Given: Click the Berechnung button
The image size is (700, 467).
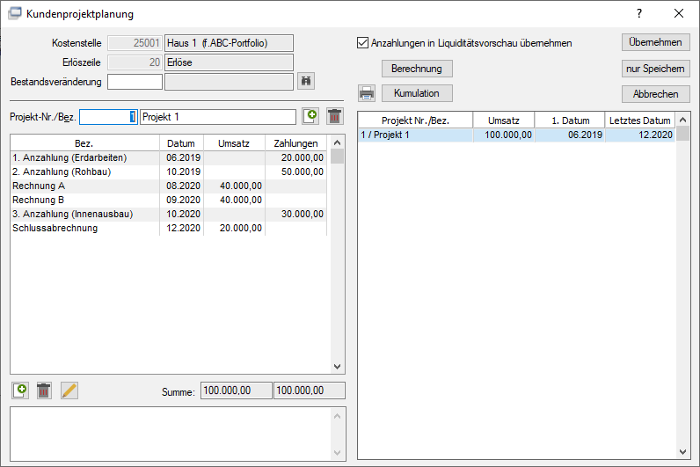Looking at the screenshot, I should [417, 69].
